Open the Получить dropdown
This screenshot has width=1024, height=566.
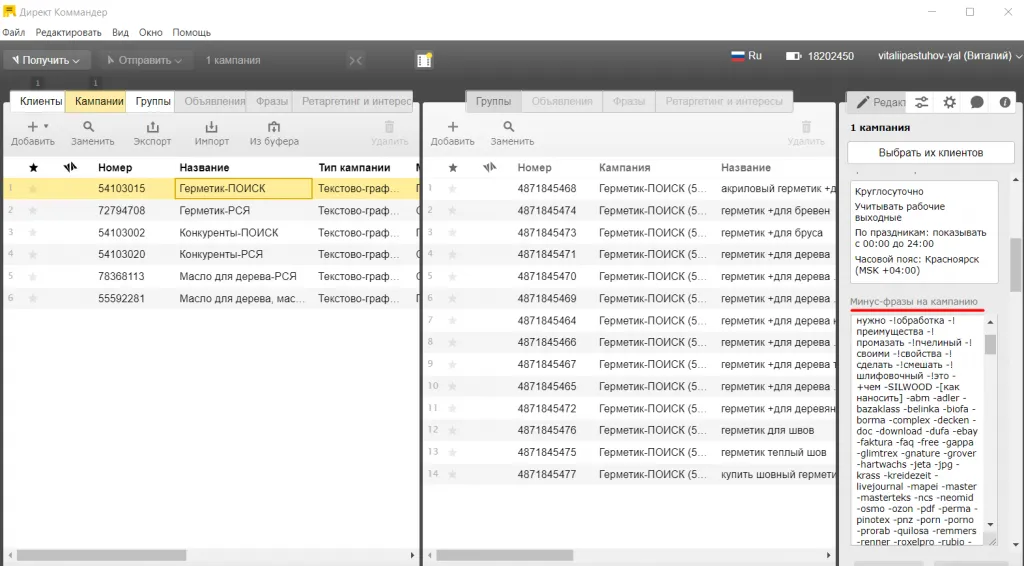coord(46,60)
